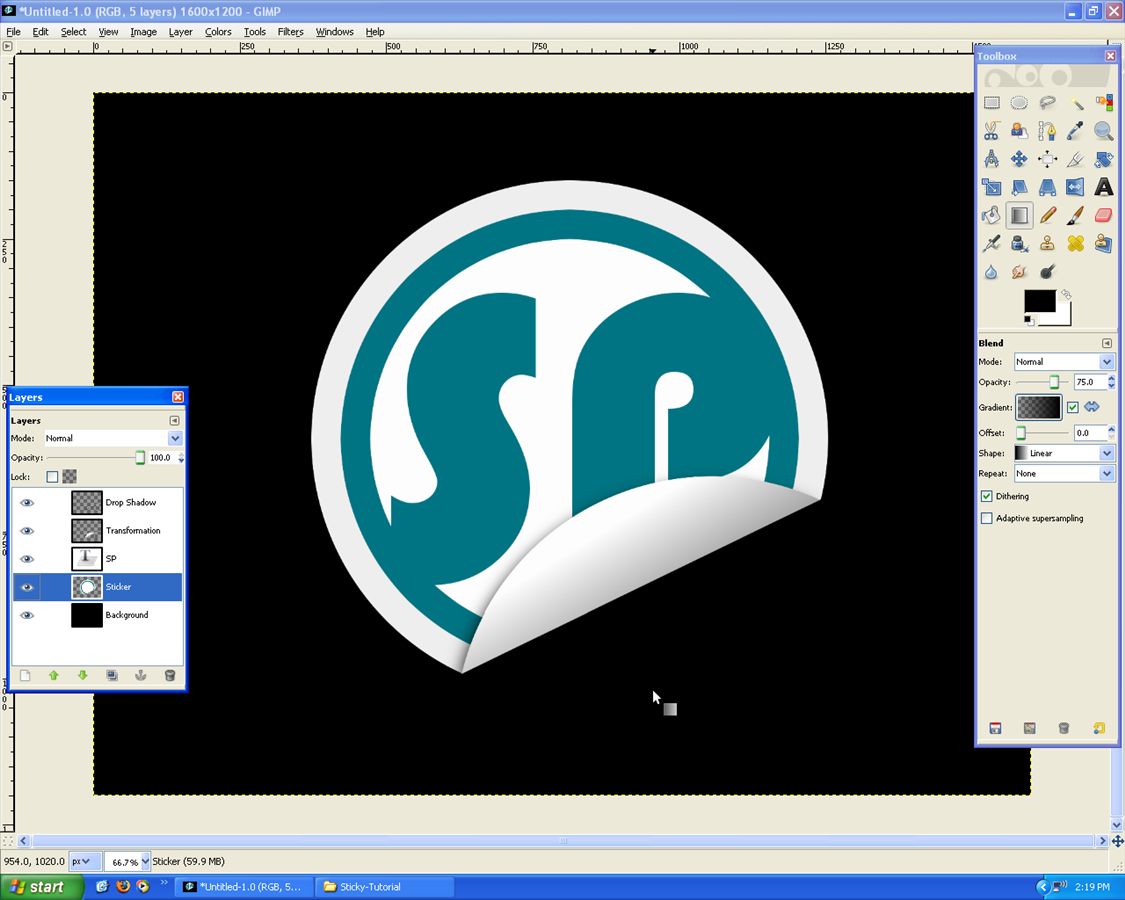Open Blend options tab menu arrow
Image resolution: width=1125 pixels, height=900 pixels.
[1106, 343]
